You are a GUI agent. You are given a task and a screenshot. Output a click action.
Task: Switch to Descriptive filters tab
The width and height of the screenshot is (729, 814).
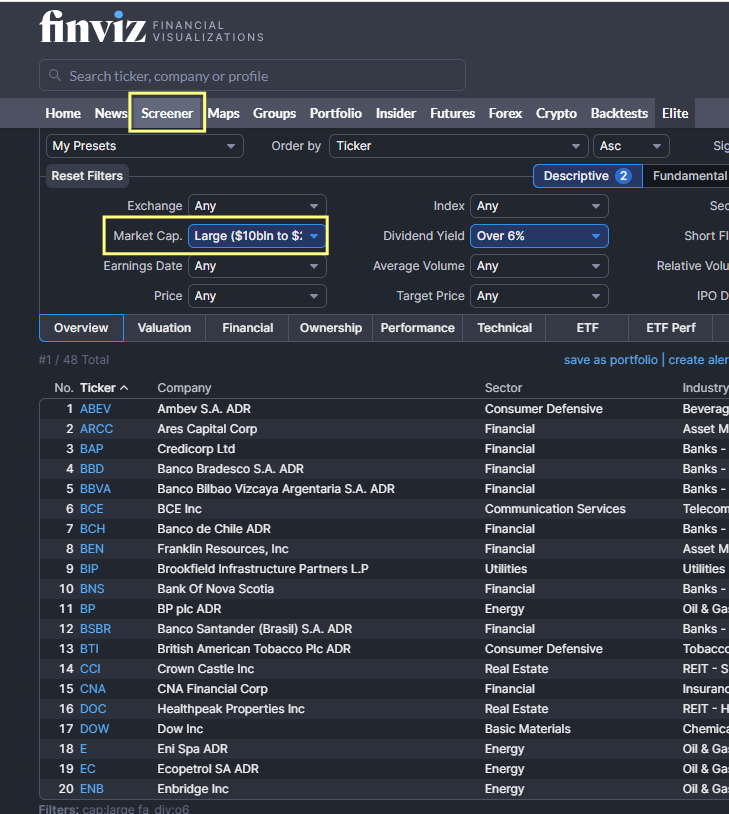pos(588,176)
